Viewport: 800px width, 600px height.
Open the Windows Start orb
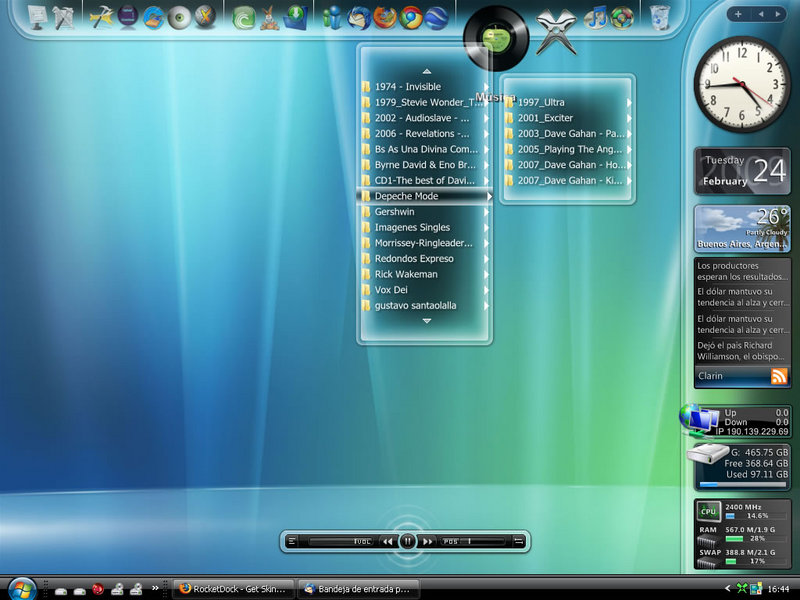21,588
